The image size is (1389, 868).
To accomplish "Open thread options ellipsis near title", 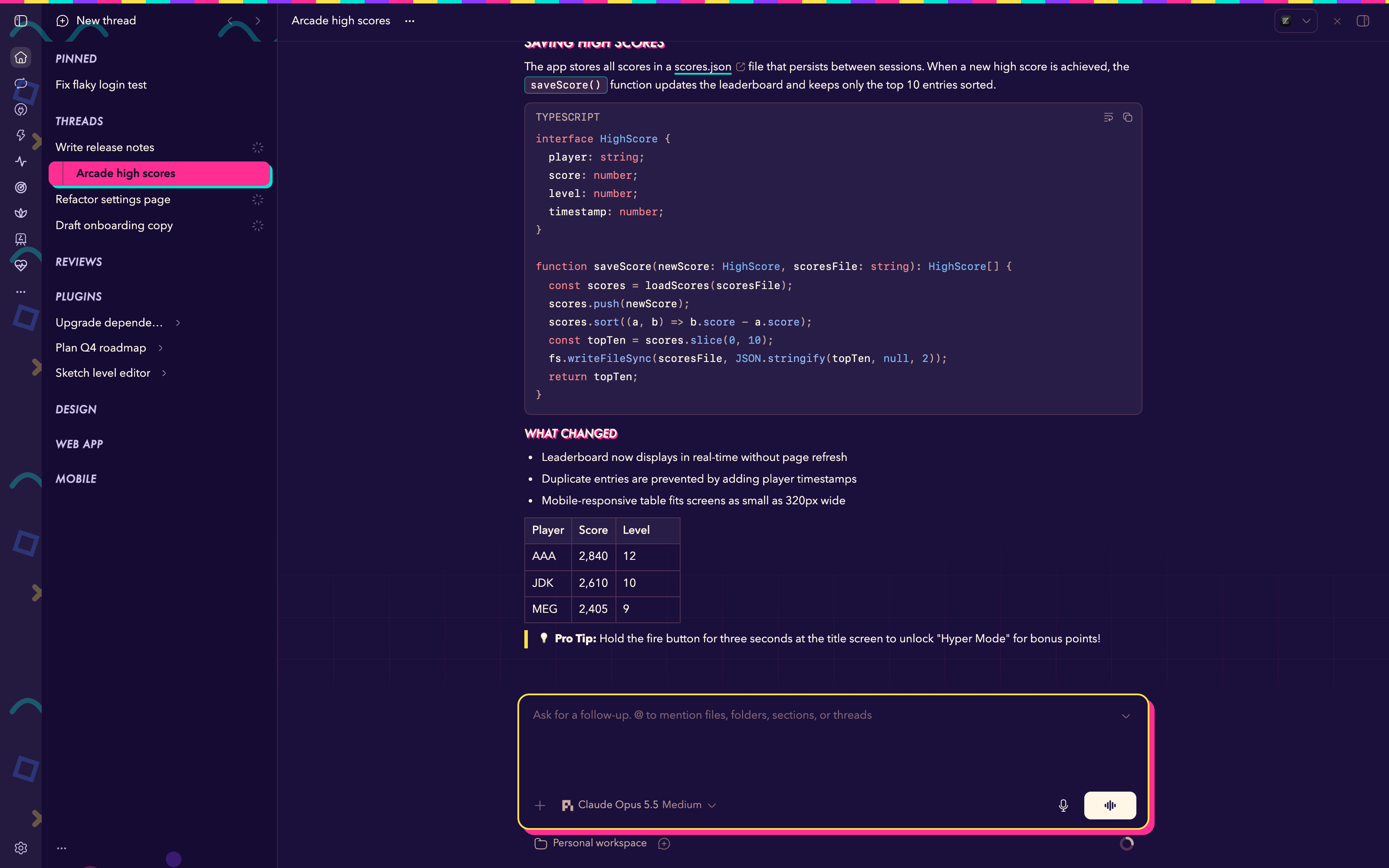I will coord(409,21).
